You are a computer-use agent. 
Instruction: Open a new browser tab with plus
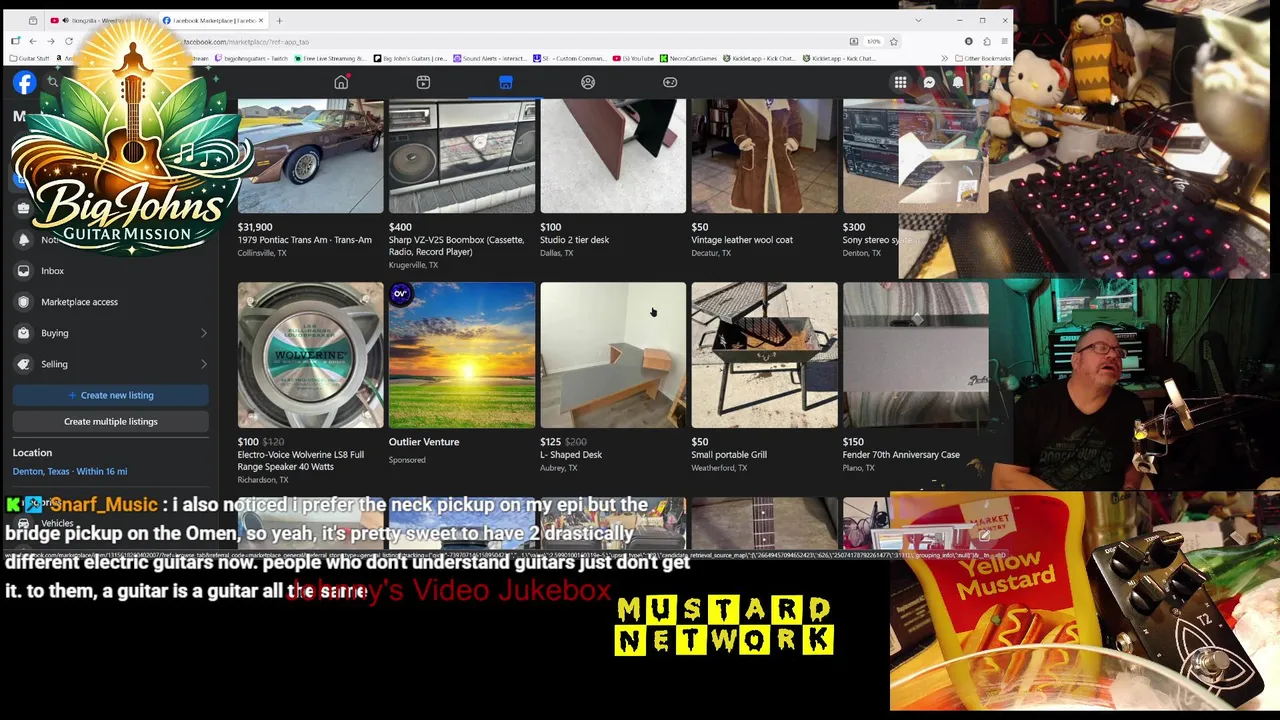pyautogui.click(x=279, y=20)
